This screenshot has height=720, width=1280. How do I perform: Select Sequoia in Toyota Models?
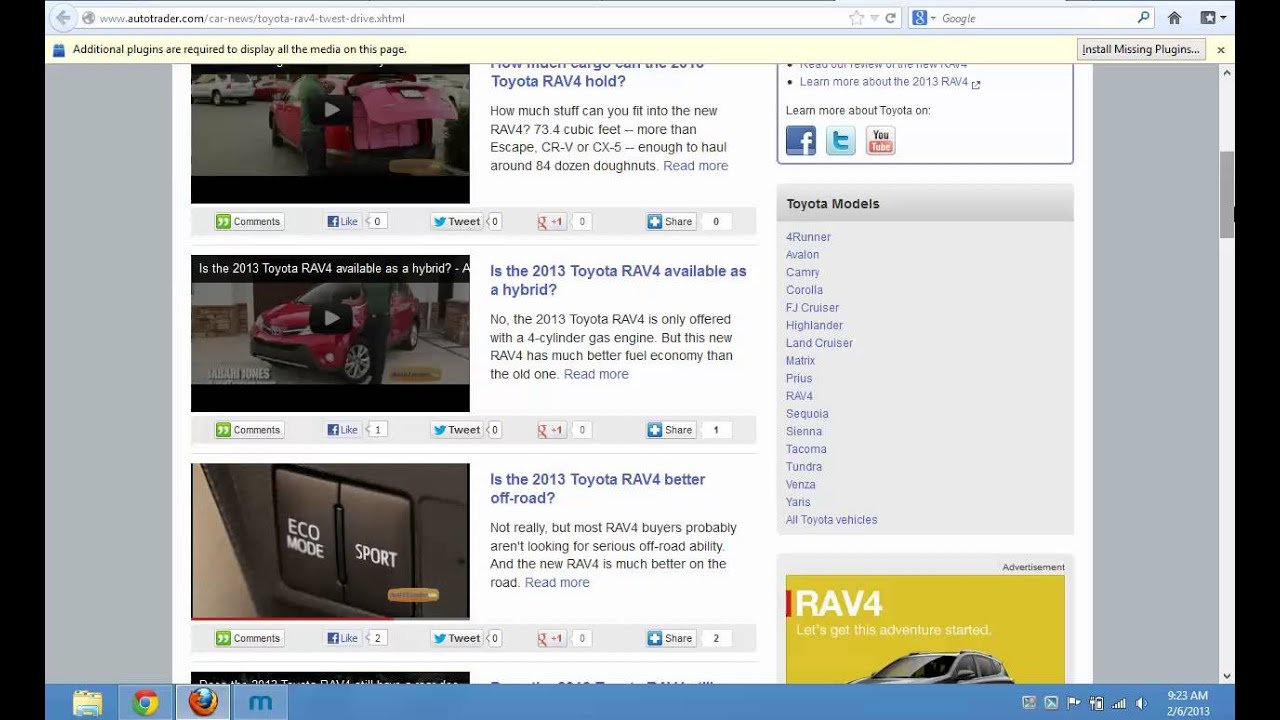[807, 414]
